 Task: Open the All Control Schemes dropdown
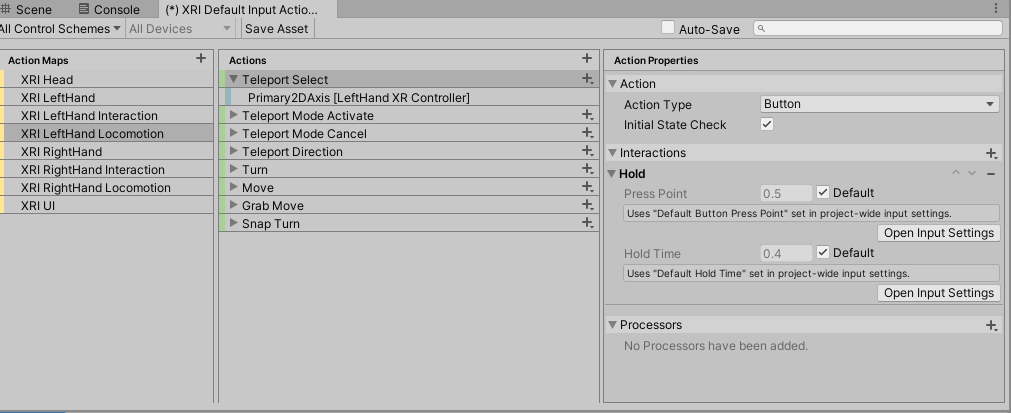coord(60,28)
